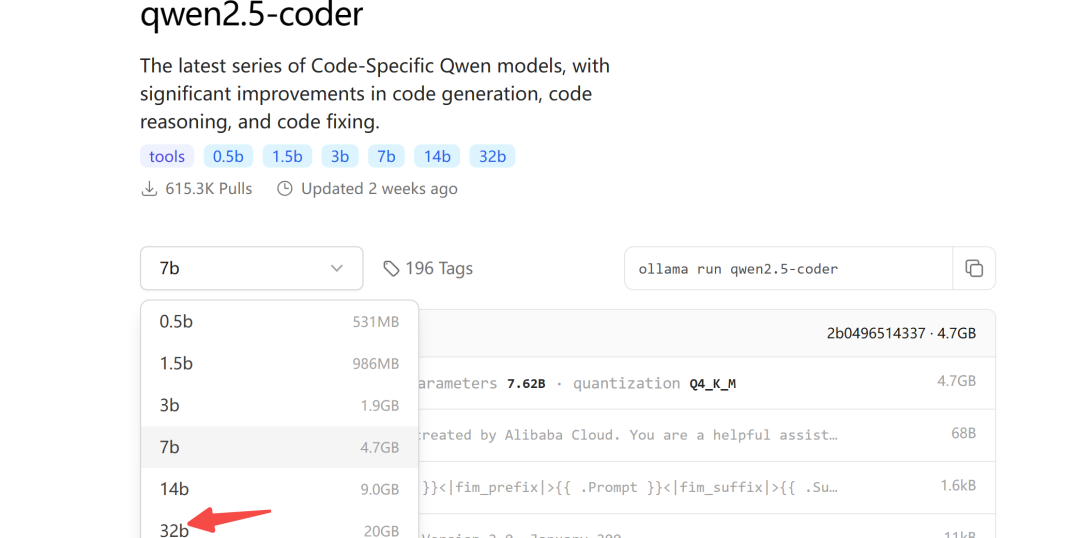Select 1.5b option, 986MB

click(x=280, y=364)
